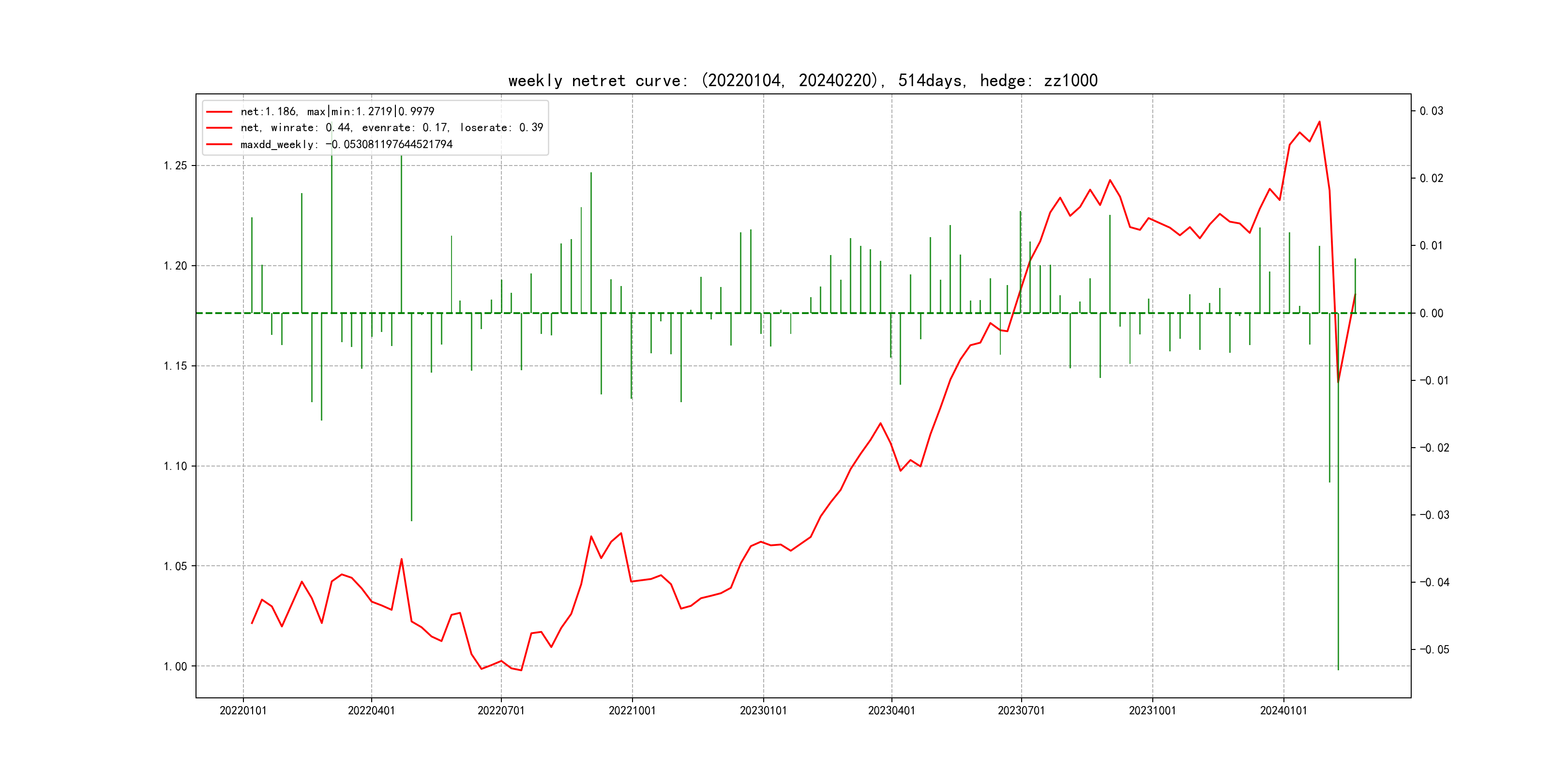This screenshot has height=784, width=1568.
Task: Click the red line swatch for maxdd_weekly
Action: pos(219,144)
